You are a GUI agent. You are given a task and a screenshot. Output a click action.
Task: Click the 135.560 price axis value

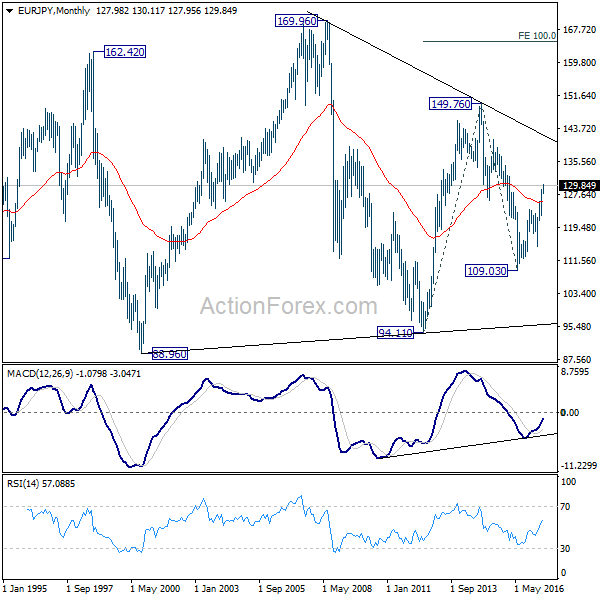pos(579,162)
